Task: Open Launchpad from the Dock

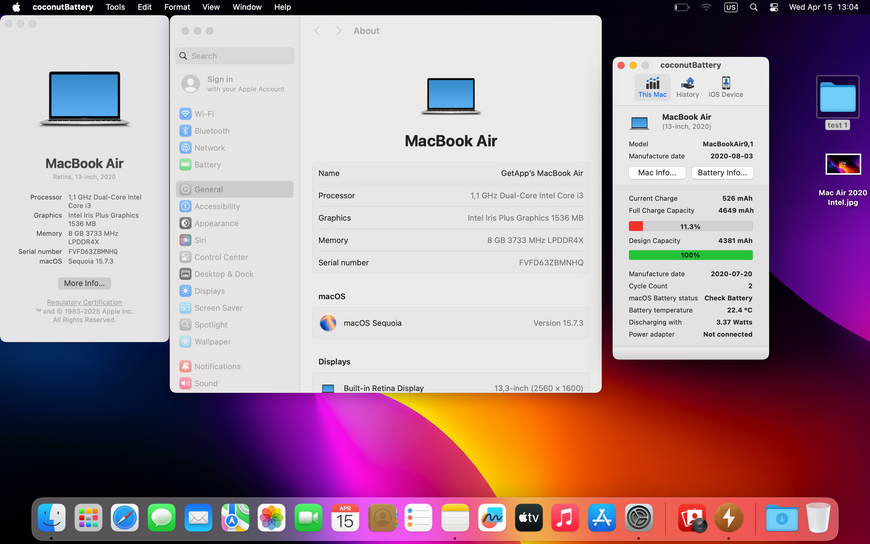Action: [x=88, y=518]
